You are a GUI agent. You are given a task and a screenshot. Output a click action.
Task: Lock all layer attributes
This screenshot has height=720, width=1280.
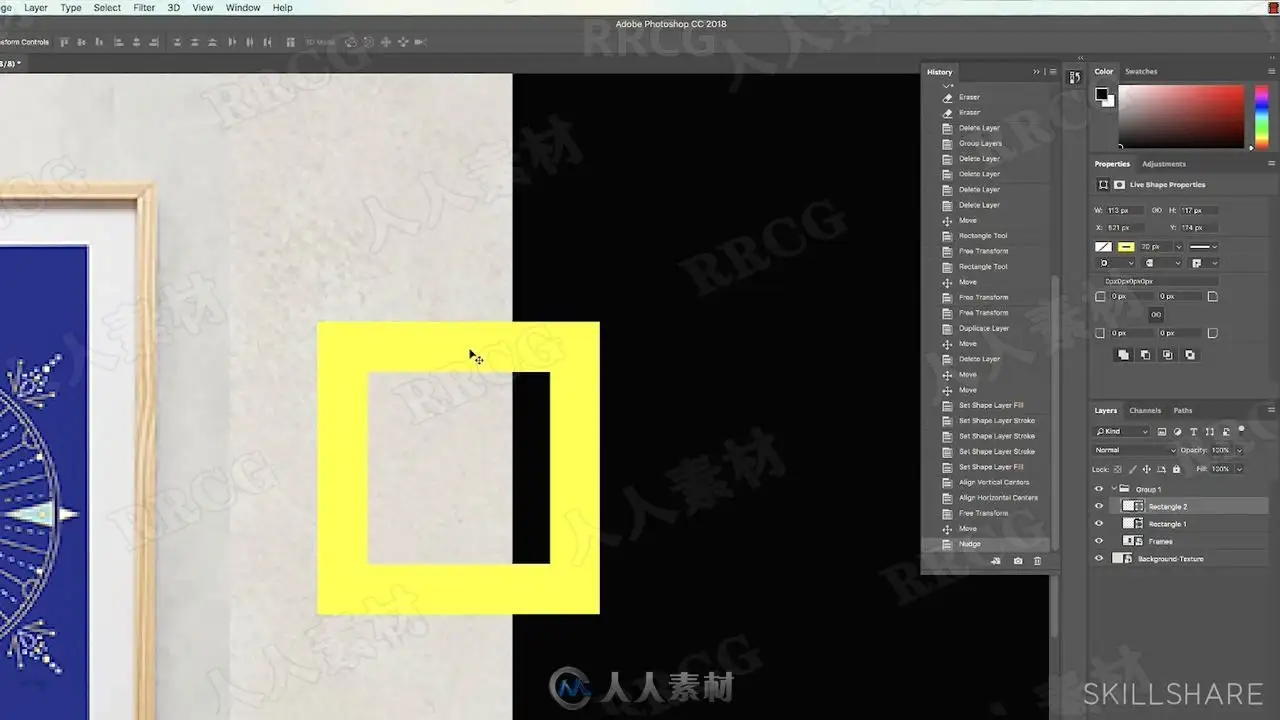pyautogui.click(x=1174, y=469)
